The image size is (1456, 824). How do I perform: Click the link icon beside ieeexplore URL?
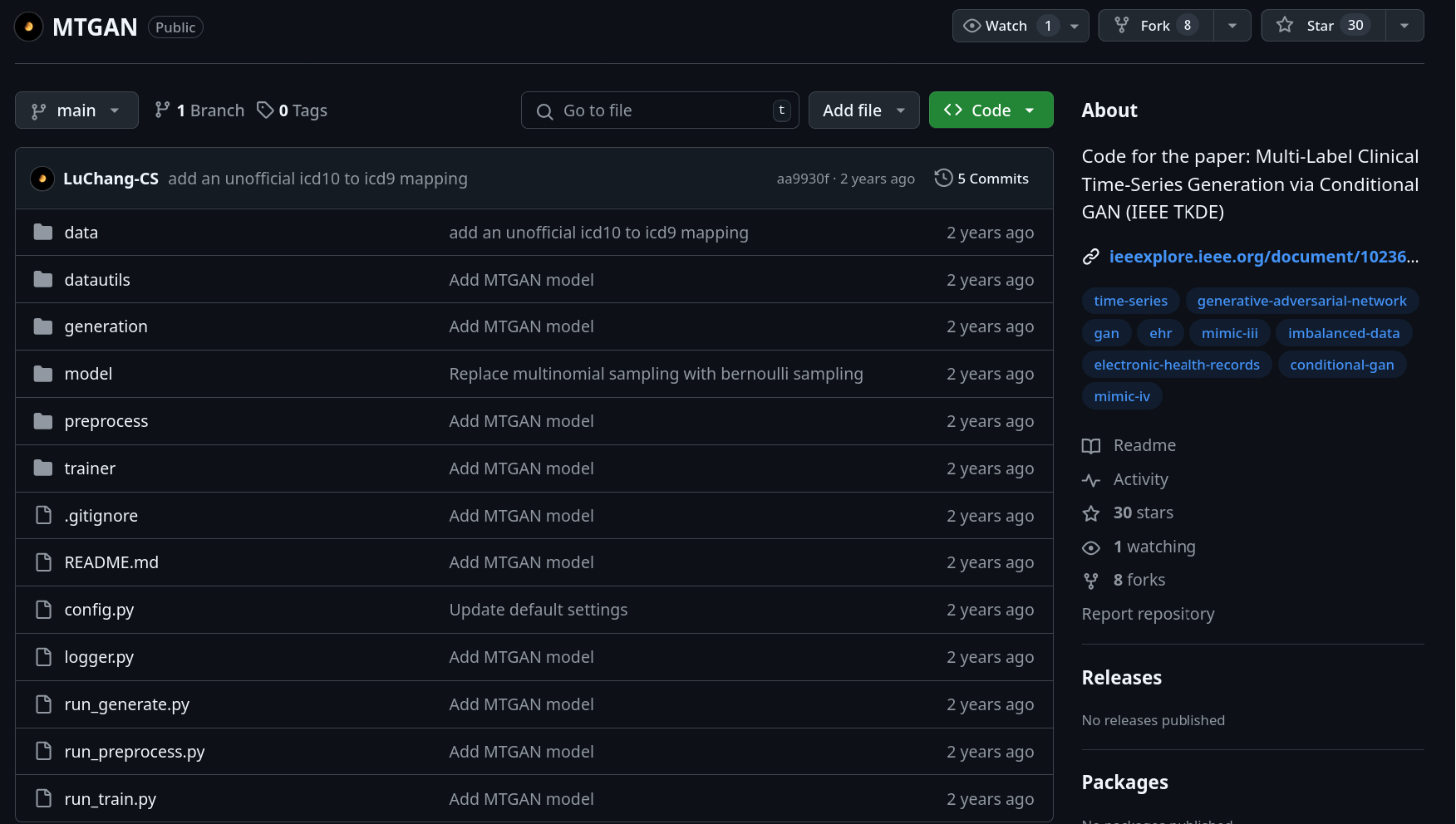(x=1091, y=257)
